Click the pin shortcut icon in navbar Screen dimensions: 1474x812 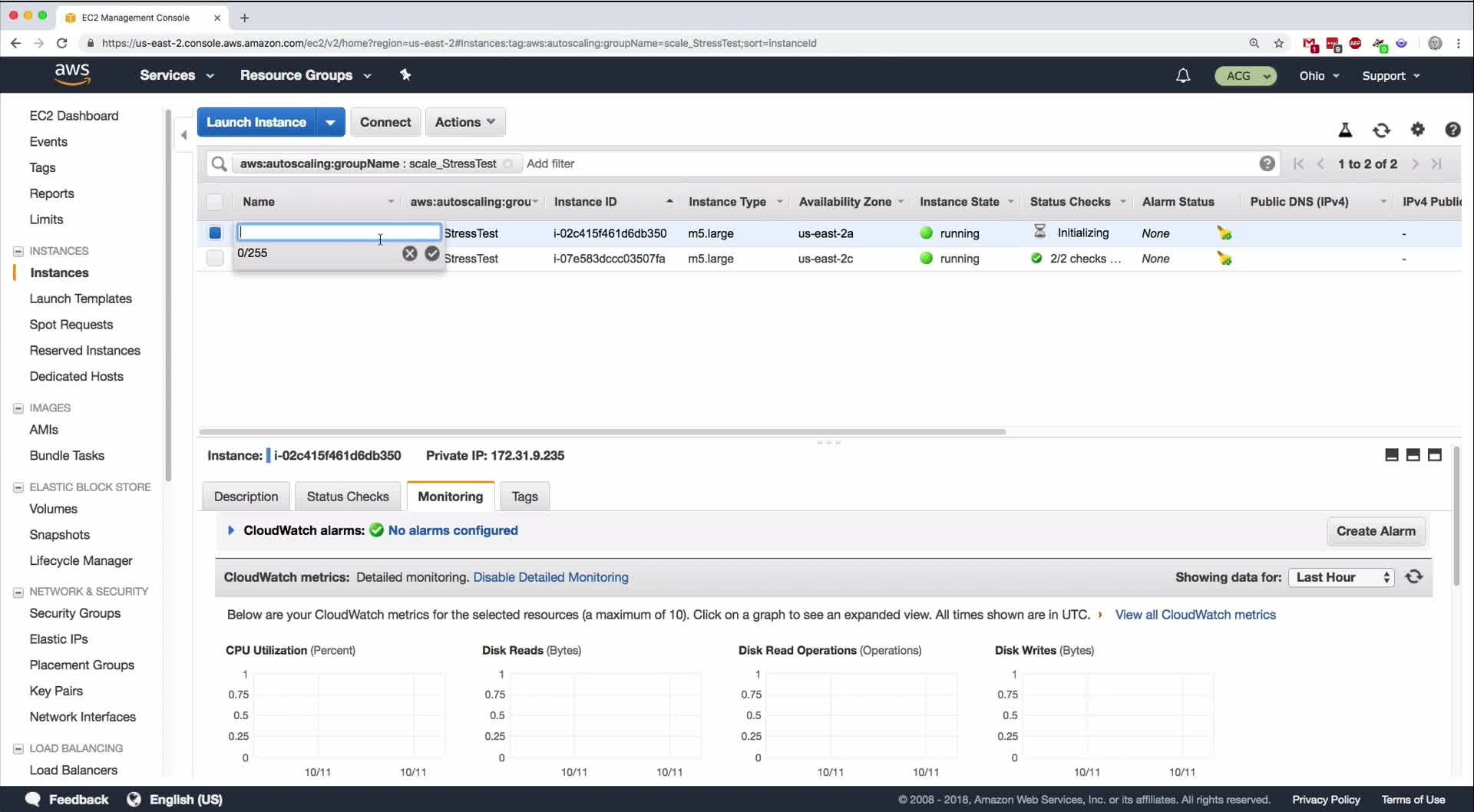tap(405, 74)
